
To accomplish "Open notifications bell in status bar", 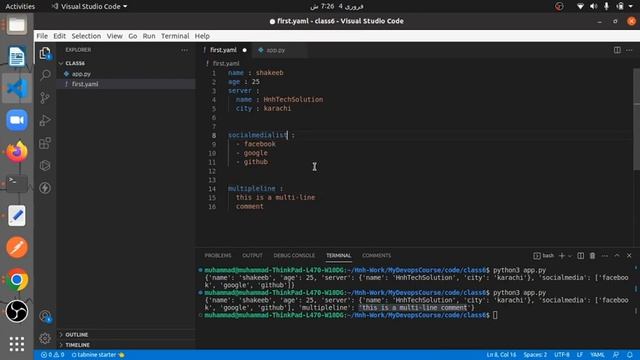I will pos(630,355).
